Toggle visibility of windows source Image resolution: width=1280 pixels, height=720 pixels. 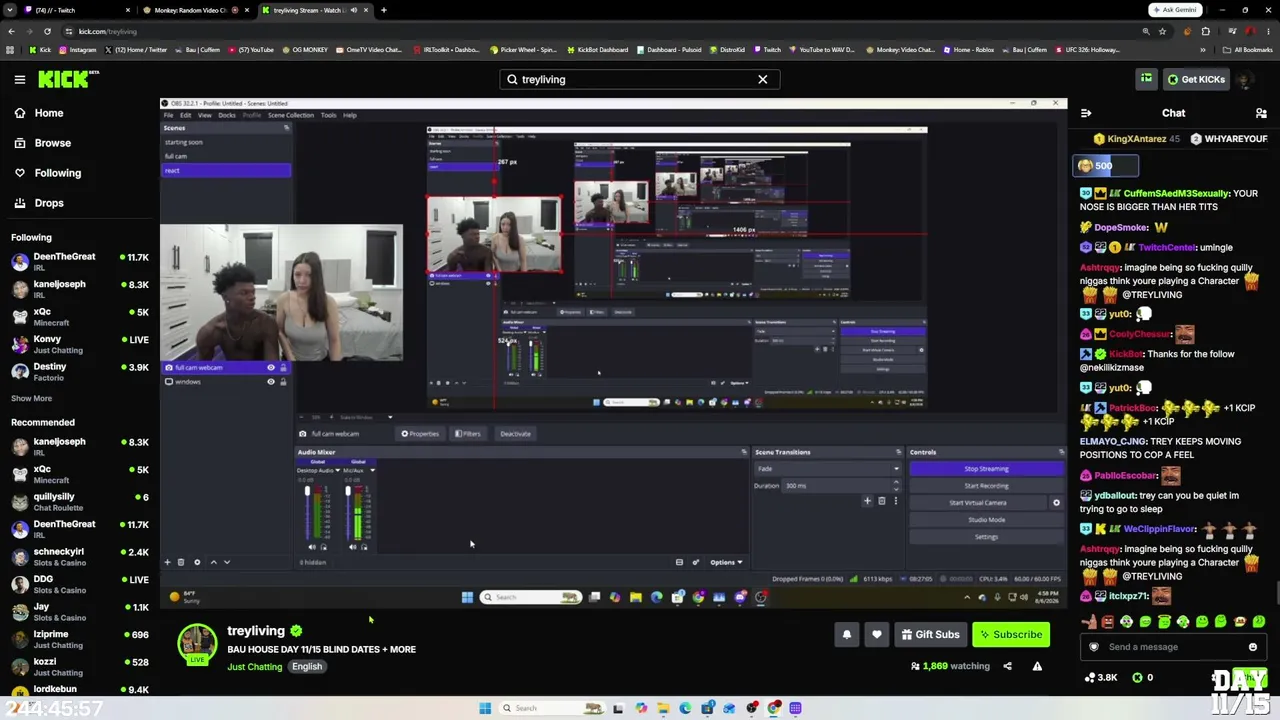(271, 382)
